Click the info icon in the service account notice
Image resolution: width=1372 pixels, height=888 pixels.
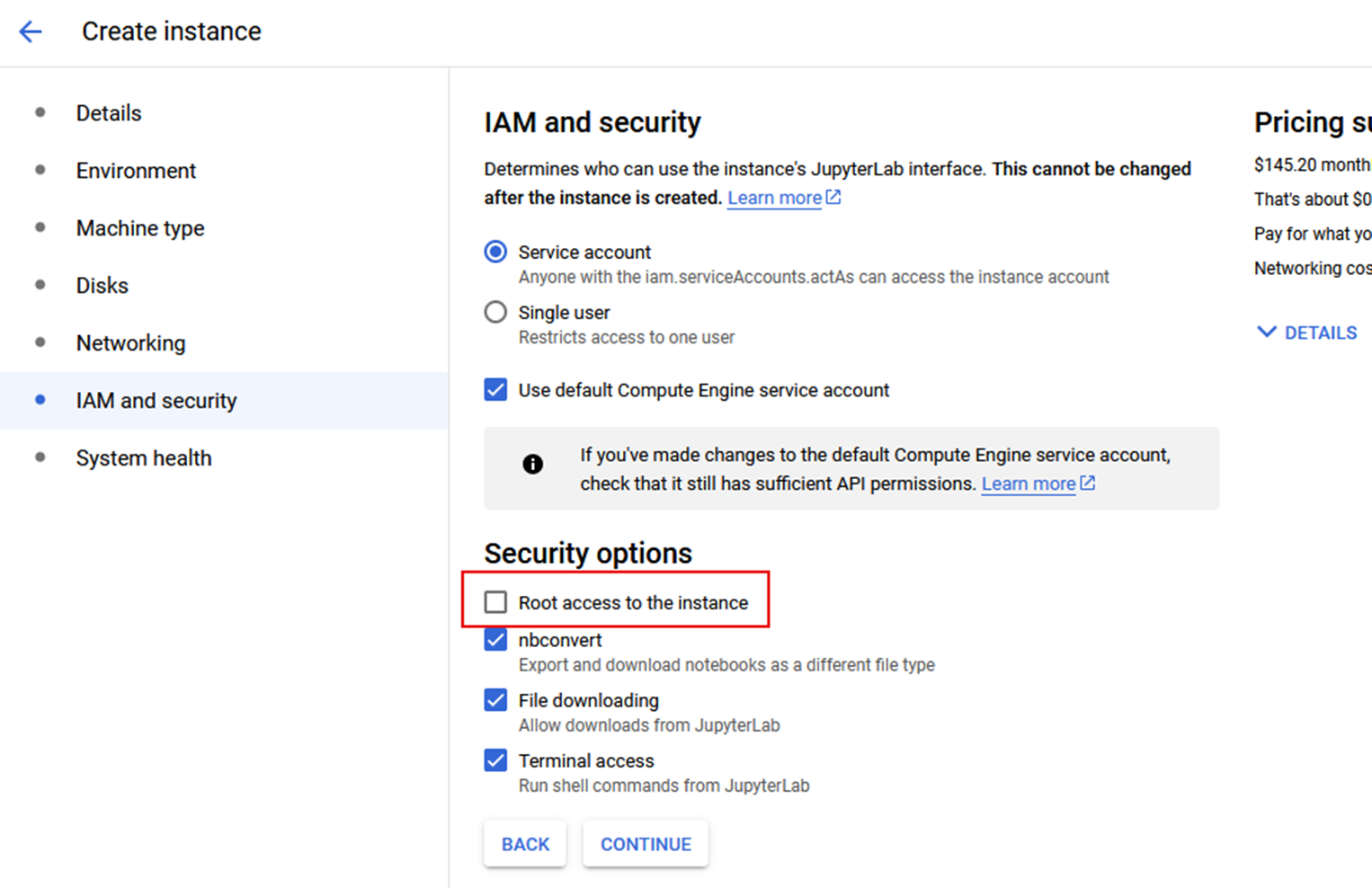tap(532, 465)
